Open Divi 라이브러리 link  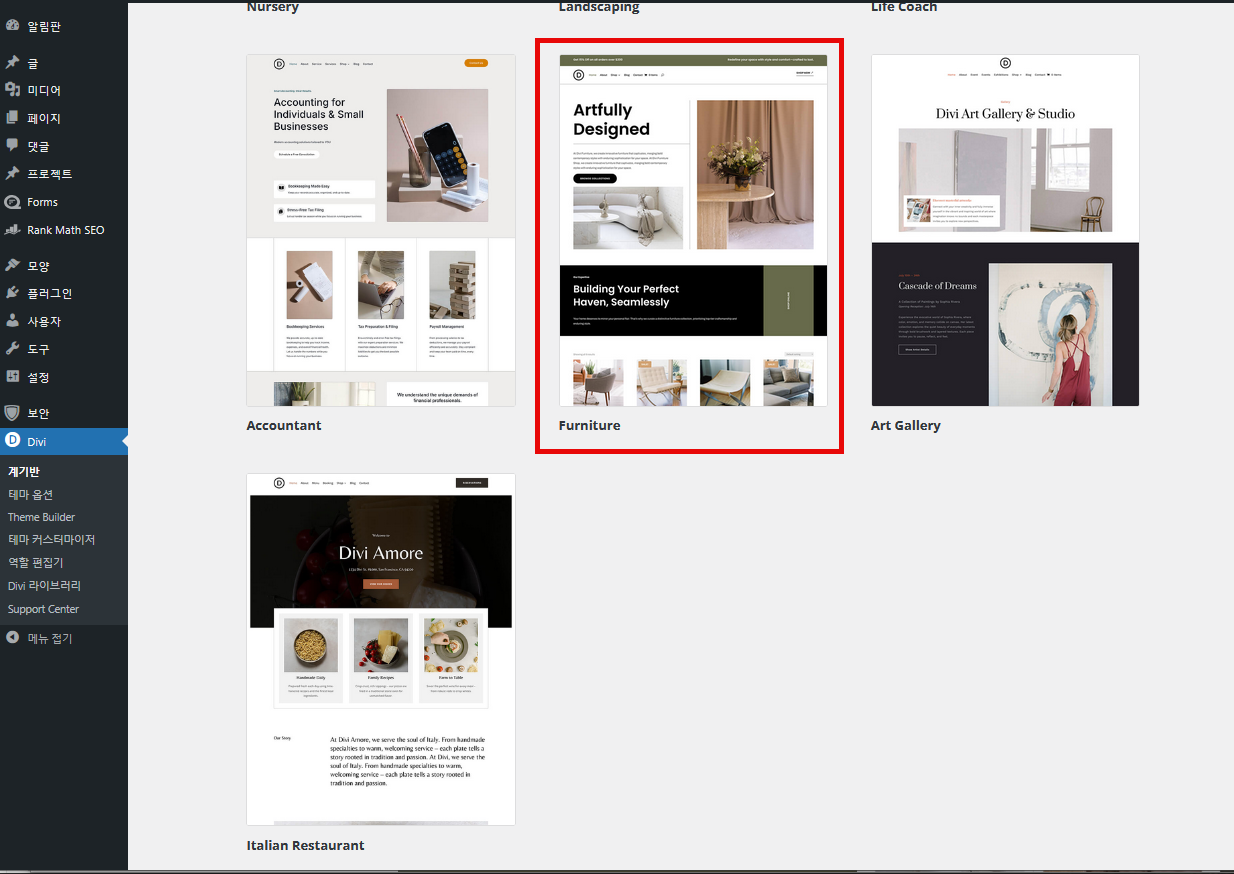[44, 586]
